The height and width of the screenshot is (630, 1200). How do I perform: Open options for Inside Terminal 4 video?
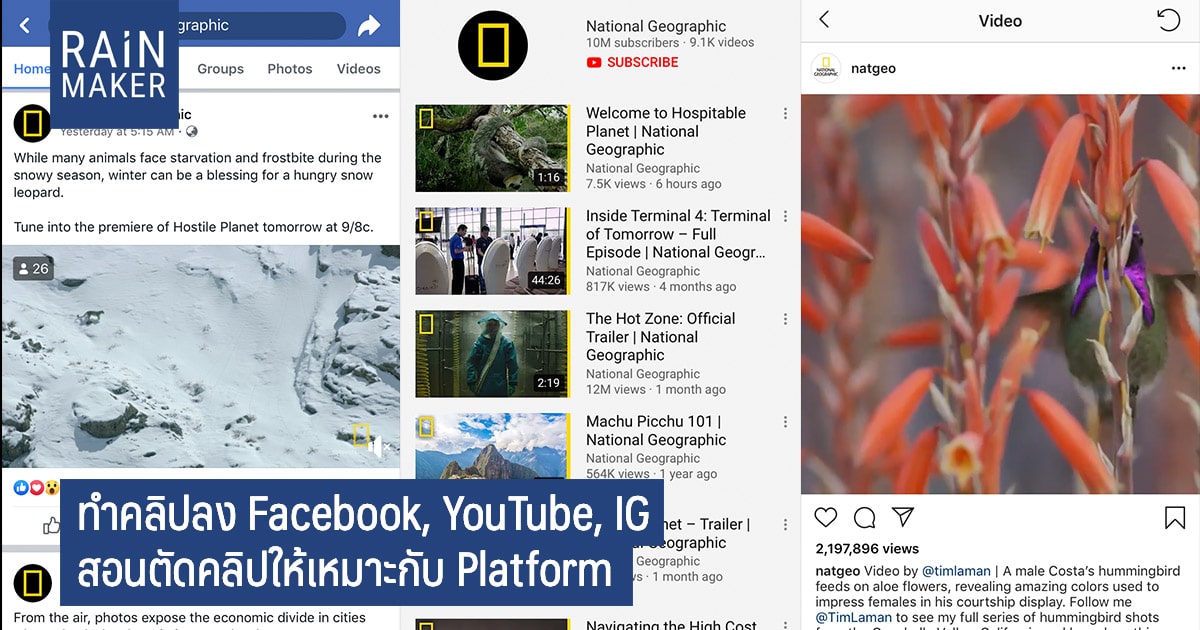[x=785, y=217]
